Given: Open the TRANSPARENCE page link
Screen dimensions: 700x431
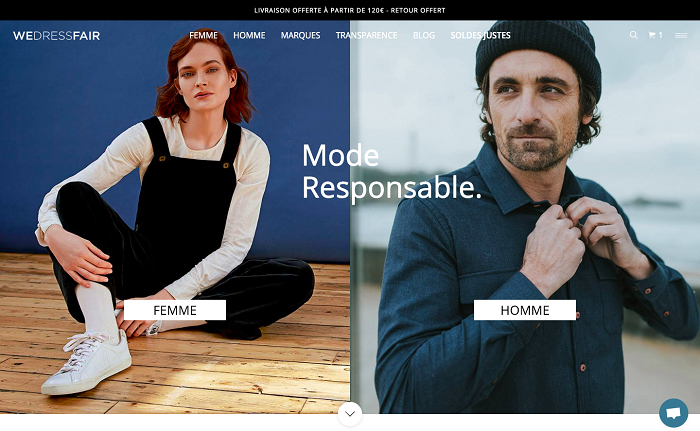Looking at the screenshot, I should point(367,35).
